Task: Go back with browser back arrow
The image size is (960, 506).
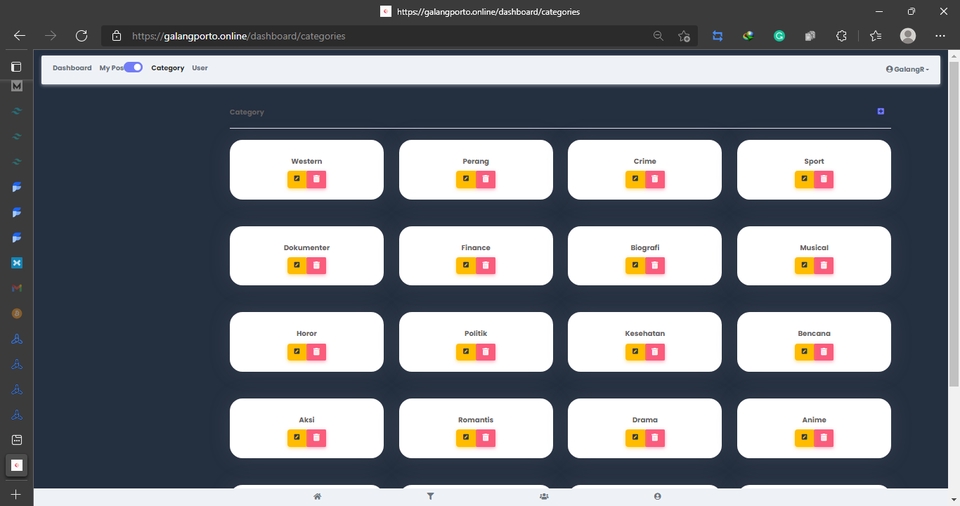Action: point(20,36)
